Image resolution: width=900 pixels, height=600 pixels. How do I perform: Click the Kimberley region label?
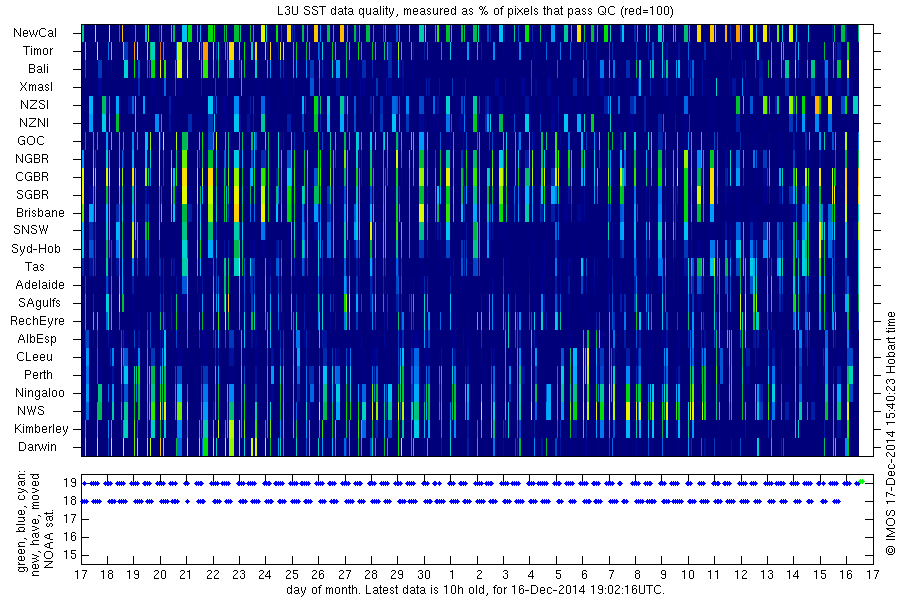[x=41, y=429]
